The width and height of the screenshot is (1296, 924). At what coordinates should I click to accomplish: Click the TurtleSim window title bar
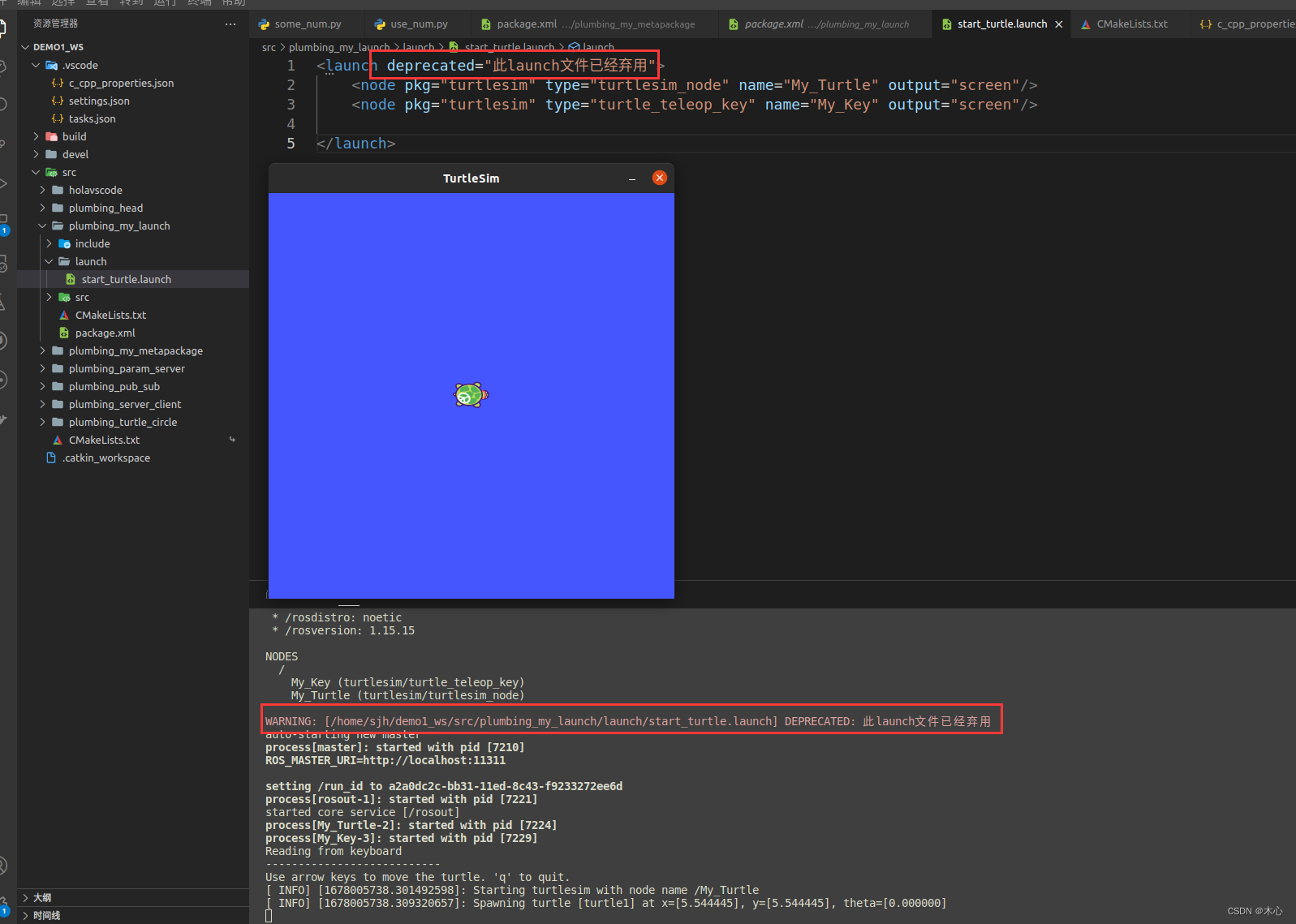[x=471, y=178]
